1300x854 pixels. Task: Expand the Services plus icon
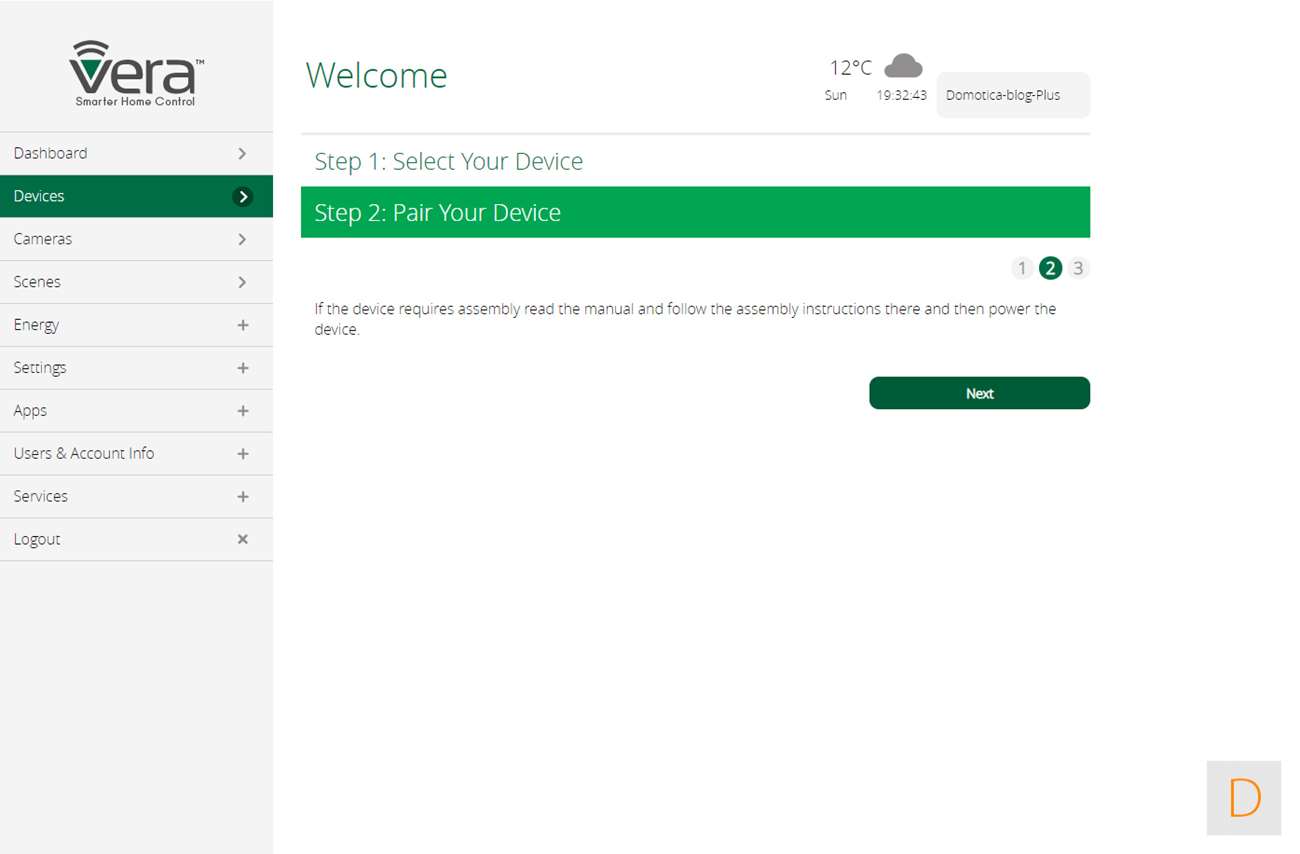242,497
